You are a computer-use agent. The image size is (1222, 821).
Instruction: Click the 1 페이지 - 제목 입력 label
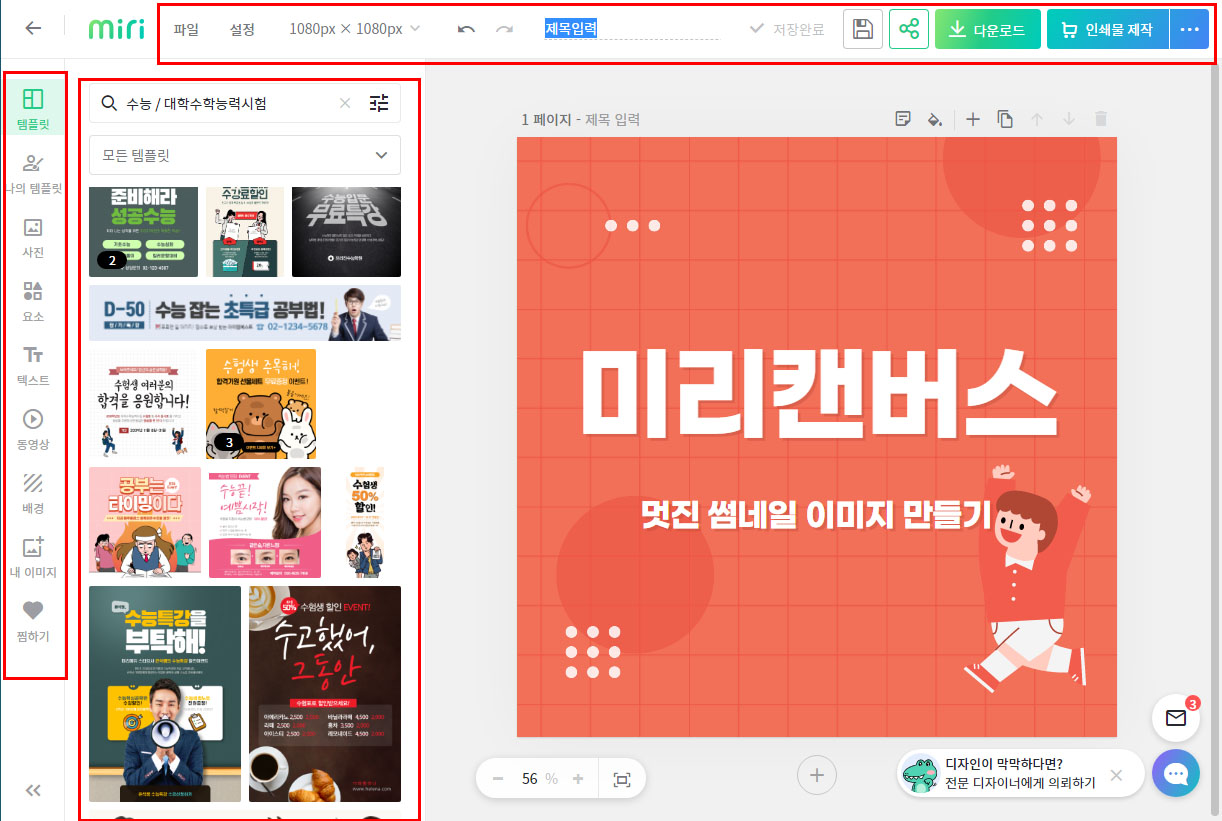pyautogui.click(x=581, y=119)
